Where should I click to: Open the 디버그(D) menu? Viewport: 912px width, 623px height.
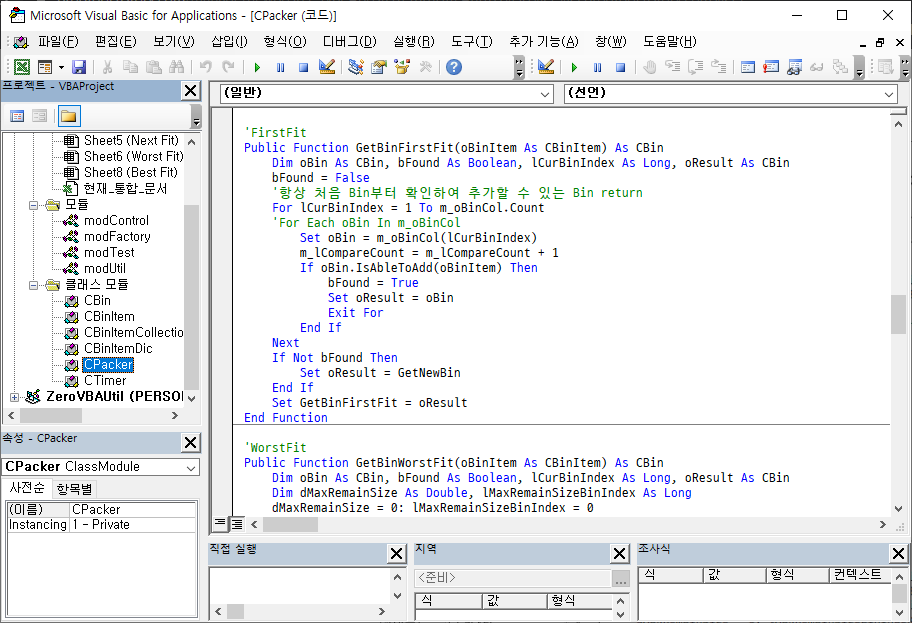coord(350,41)
